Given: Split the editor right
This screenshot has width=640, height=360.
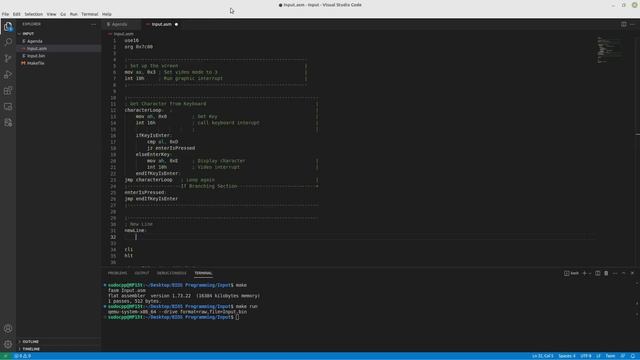Looking at the screenshot, I should (x=624, y=24).
